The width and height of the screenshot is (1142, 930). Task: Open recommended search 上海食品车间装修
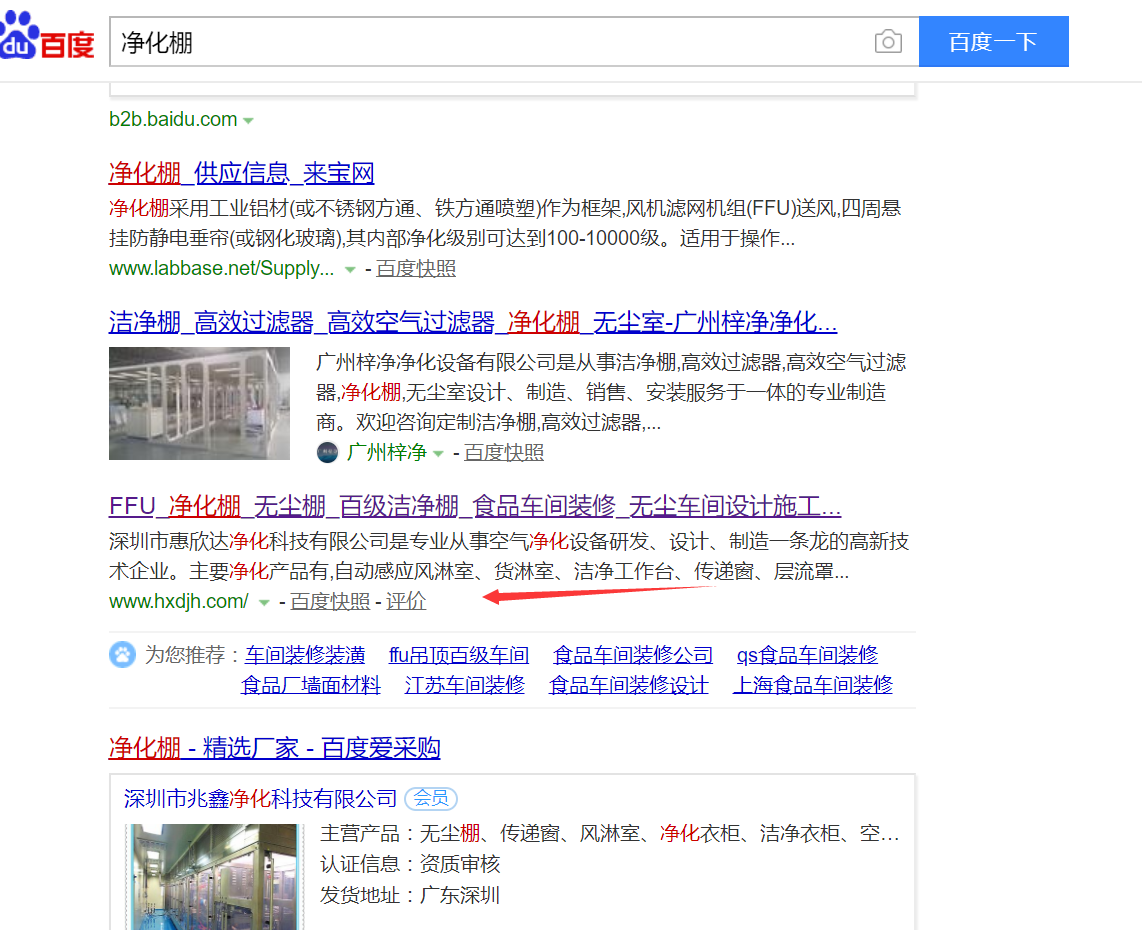(x=812, y=685)
